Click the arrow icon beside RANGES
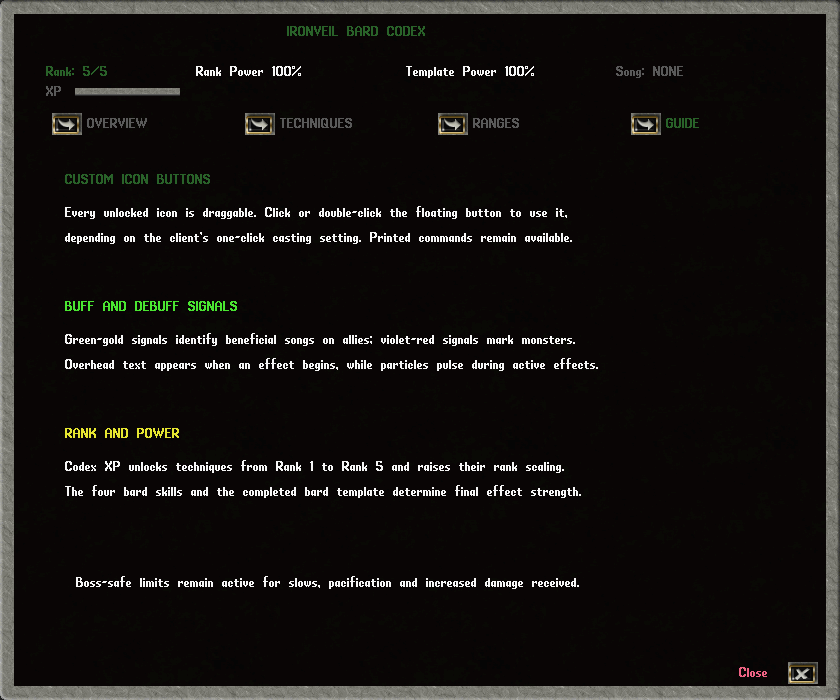 pos(453,124)
